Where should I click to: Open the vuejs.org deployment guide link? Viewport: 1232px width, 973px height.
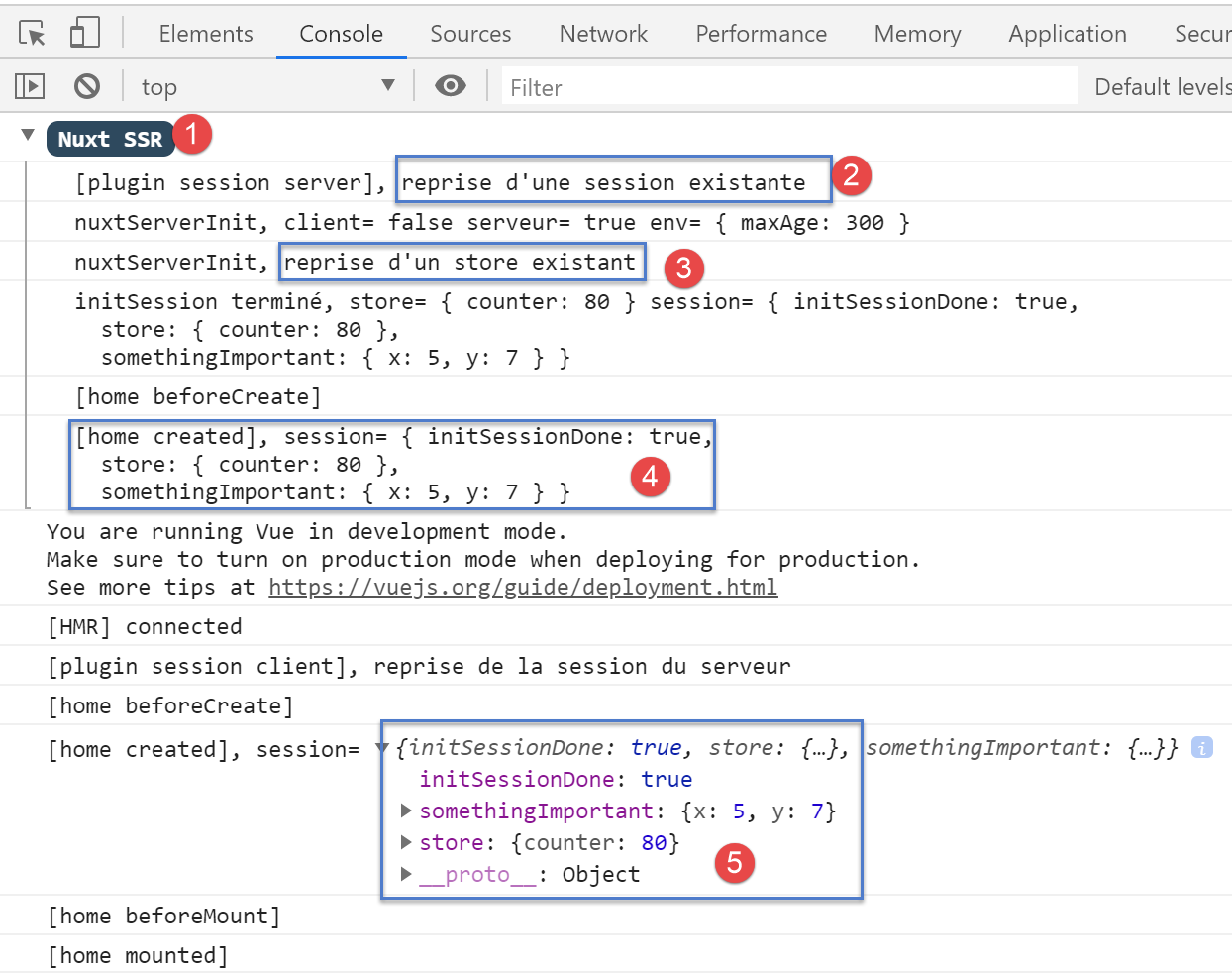523,588
